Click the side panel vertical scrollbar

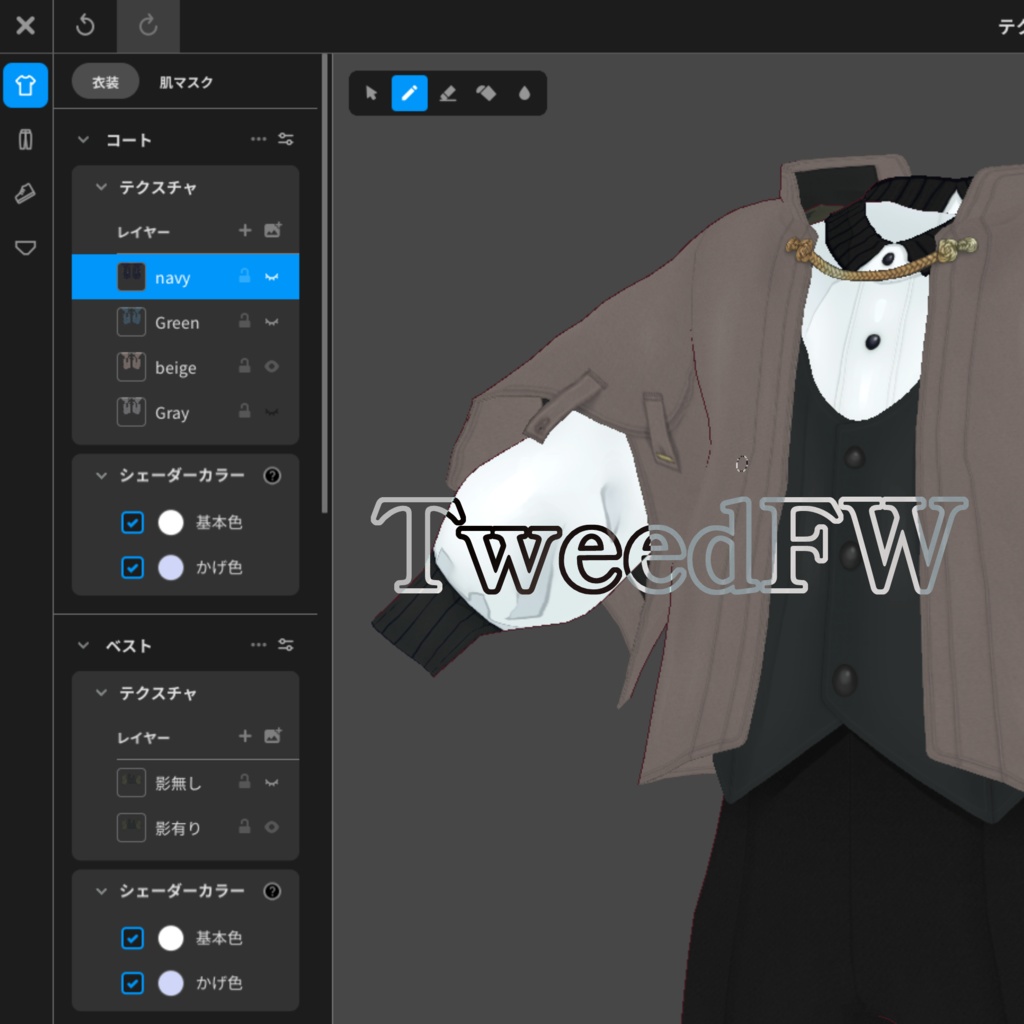[x=325, y=283]
